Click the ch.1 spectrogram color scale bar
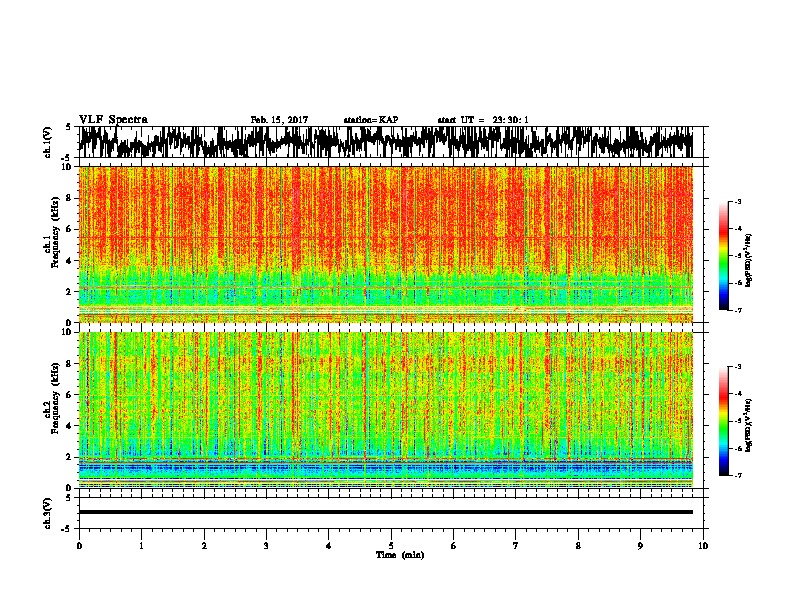Image resolution: width=792 pixels, height=612 pixels. [x=723, y=256]
